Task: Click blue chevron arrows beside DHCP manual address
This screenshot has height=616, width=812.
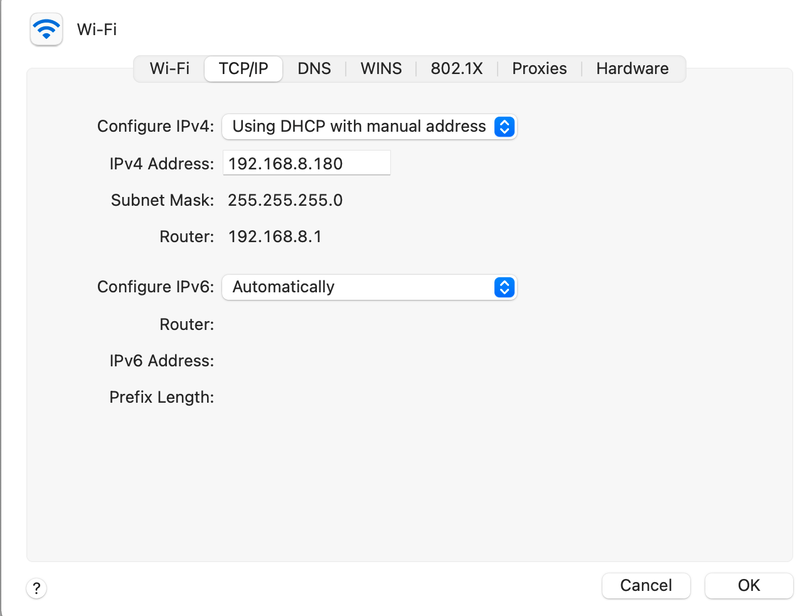Action: 505,127
